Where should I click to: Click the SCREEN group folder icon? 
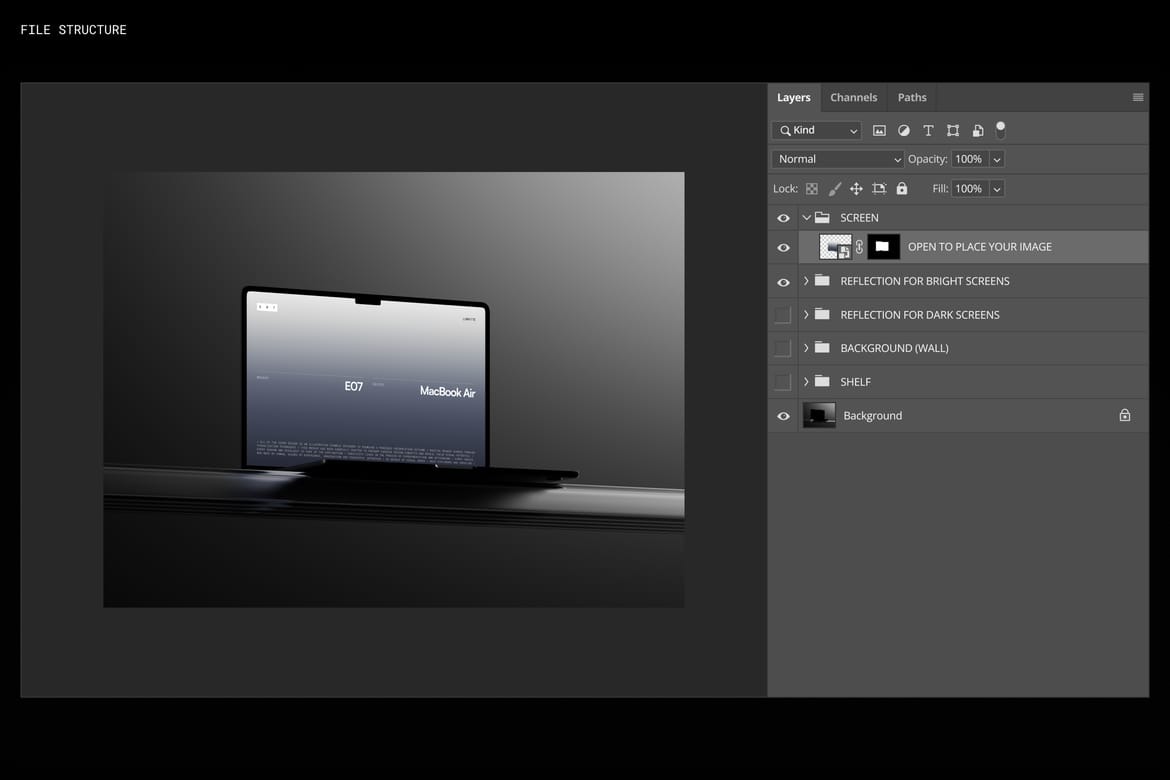(822, 217)
